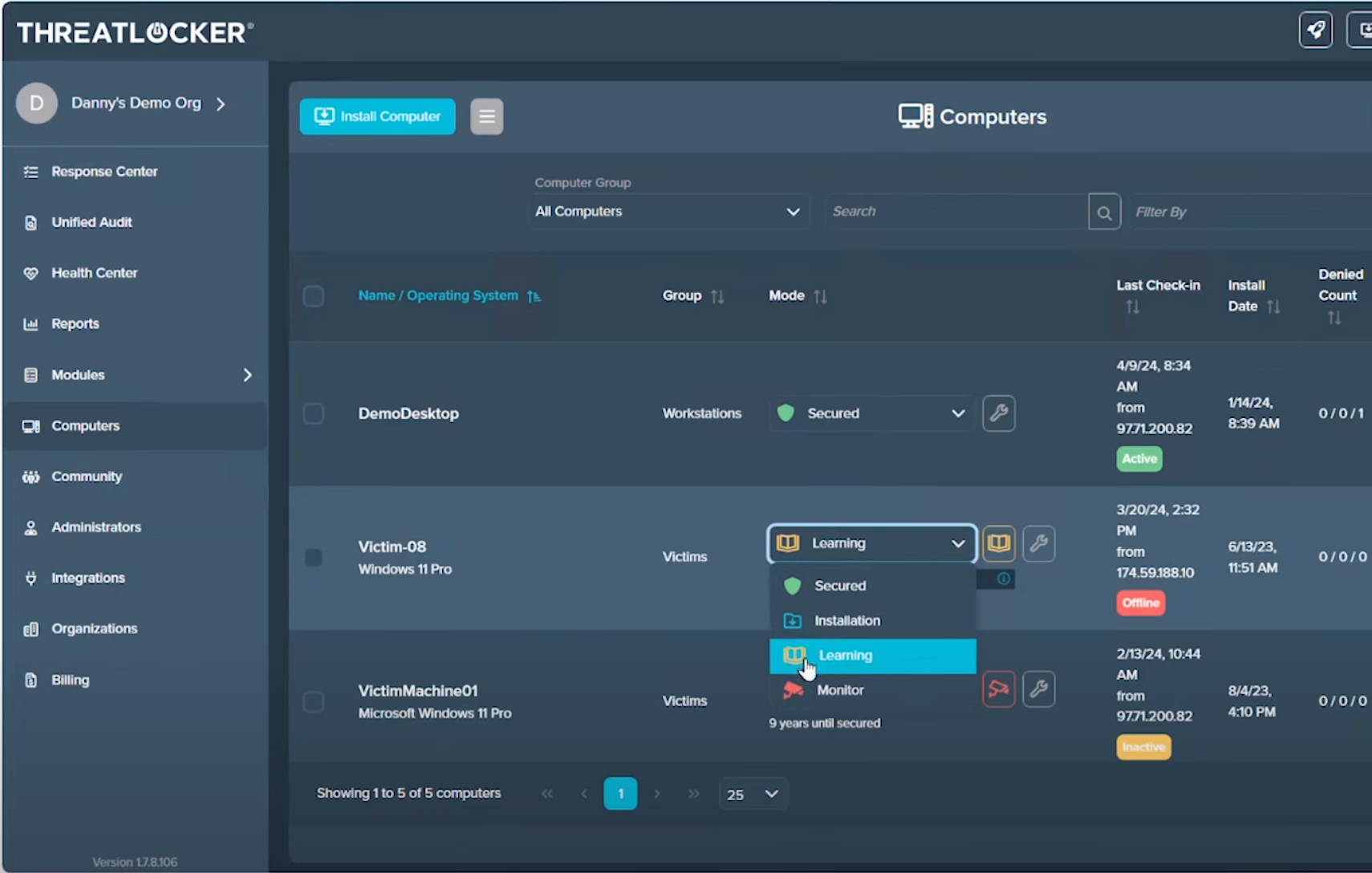The image size is (1372, 873).
Task: Sort by Mode column arrows
Action: point(820,296)
